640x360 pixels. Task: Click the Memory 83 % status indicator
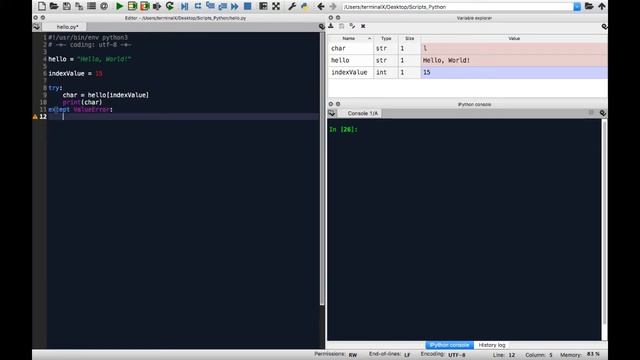coord(580,355)
